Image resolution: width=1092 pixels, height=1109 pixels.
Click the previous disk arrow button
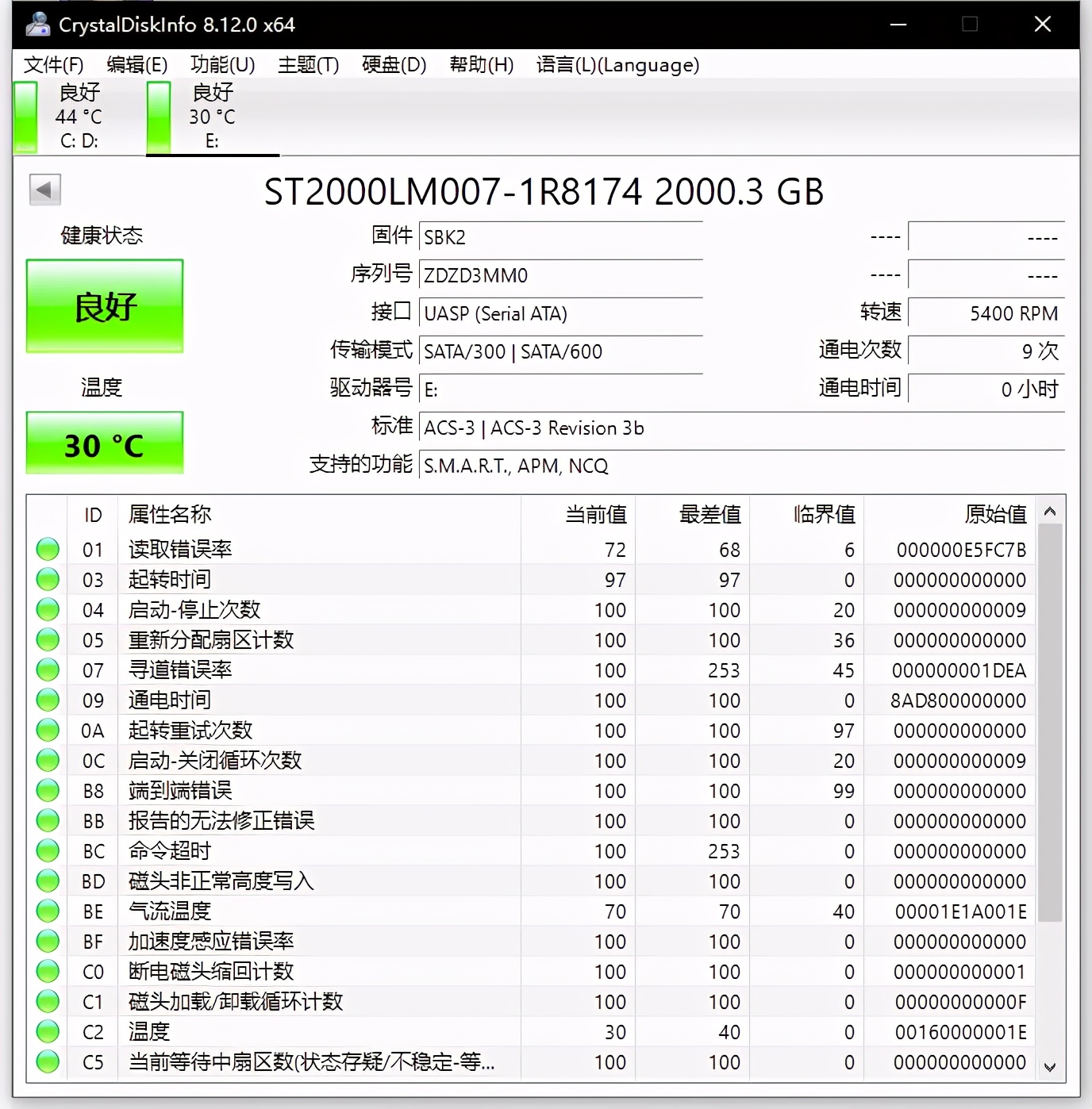pos(44,190)
